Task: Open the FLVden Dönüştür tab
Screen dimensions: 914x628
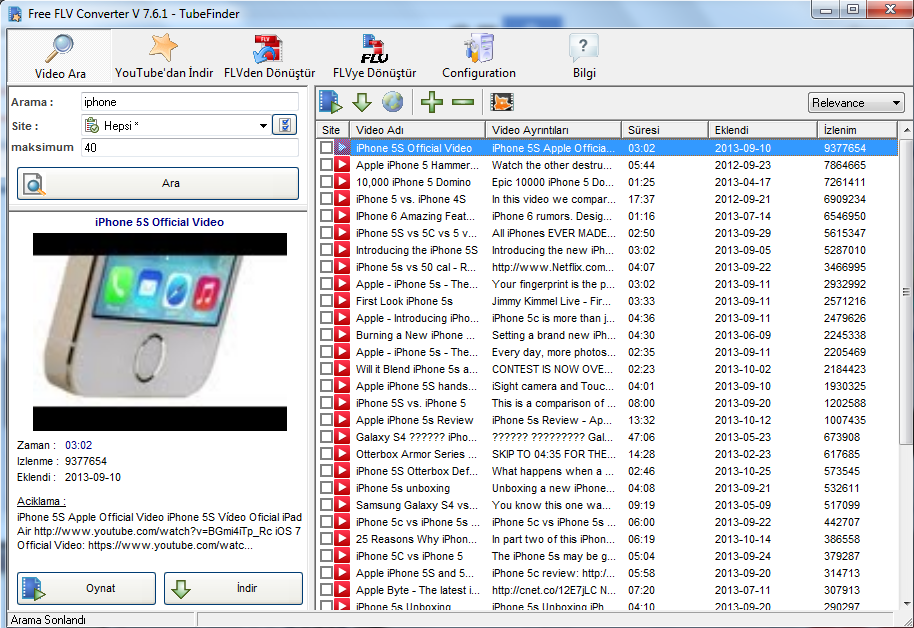Action: coord(269,57)
